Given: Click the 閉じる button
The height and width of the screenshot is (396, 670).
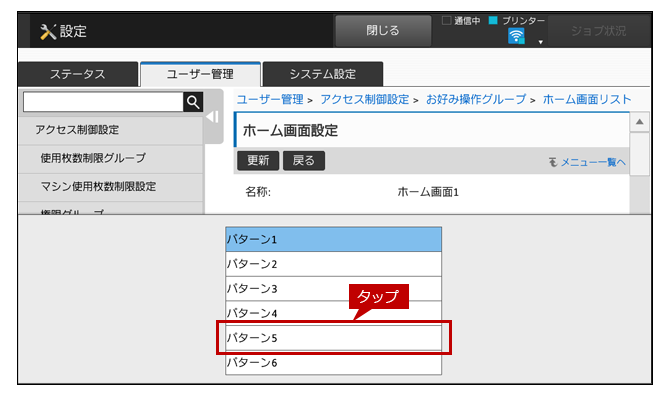Looking at the screenshot, I should point(383,30).
